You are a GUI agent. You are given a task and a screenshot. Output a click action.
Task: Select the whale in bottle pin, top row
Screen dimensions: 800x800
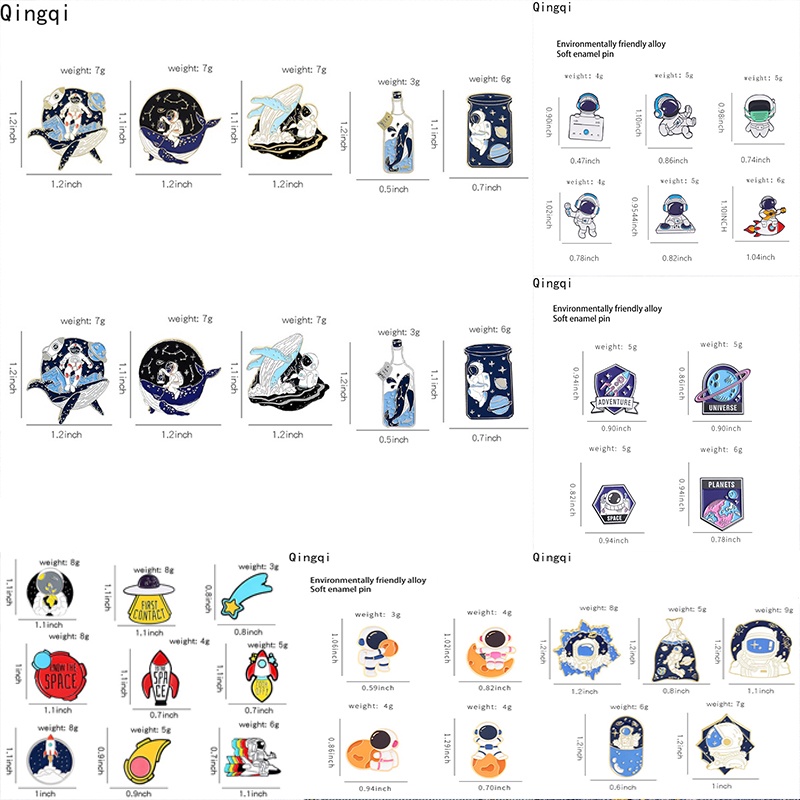[x=397, y=133]
